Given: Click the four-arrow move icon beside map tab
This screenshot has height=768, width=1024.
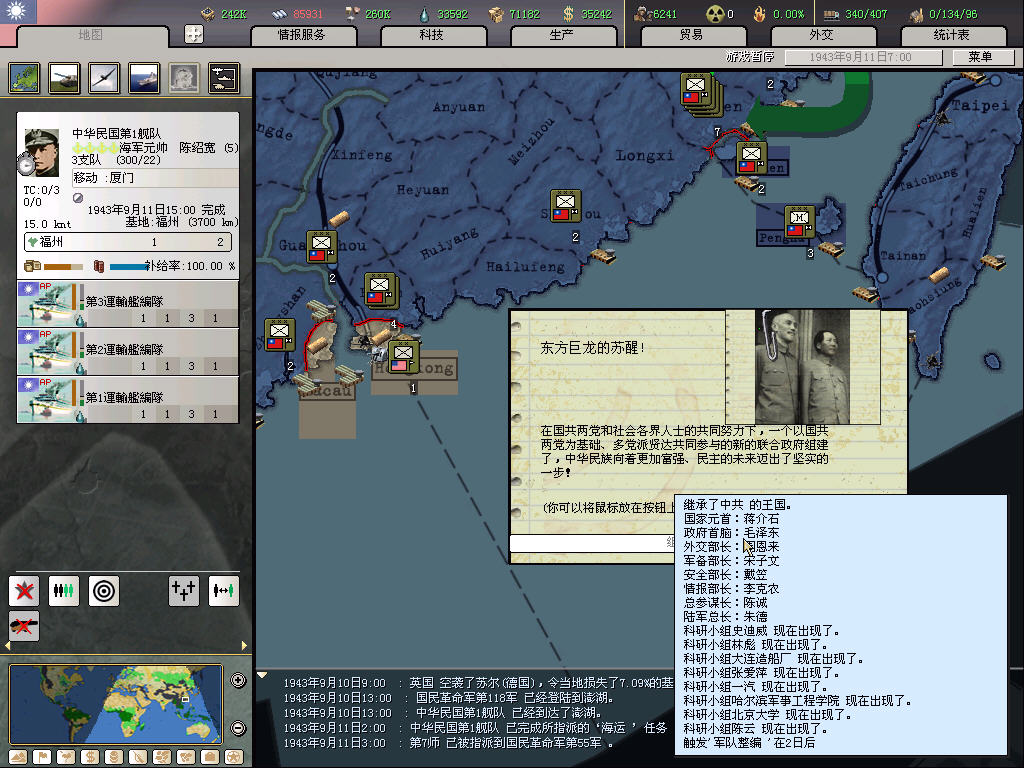Looking at the screenshot, I should 194,34.
